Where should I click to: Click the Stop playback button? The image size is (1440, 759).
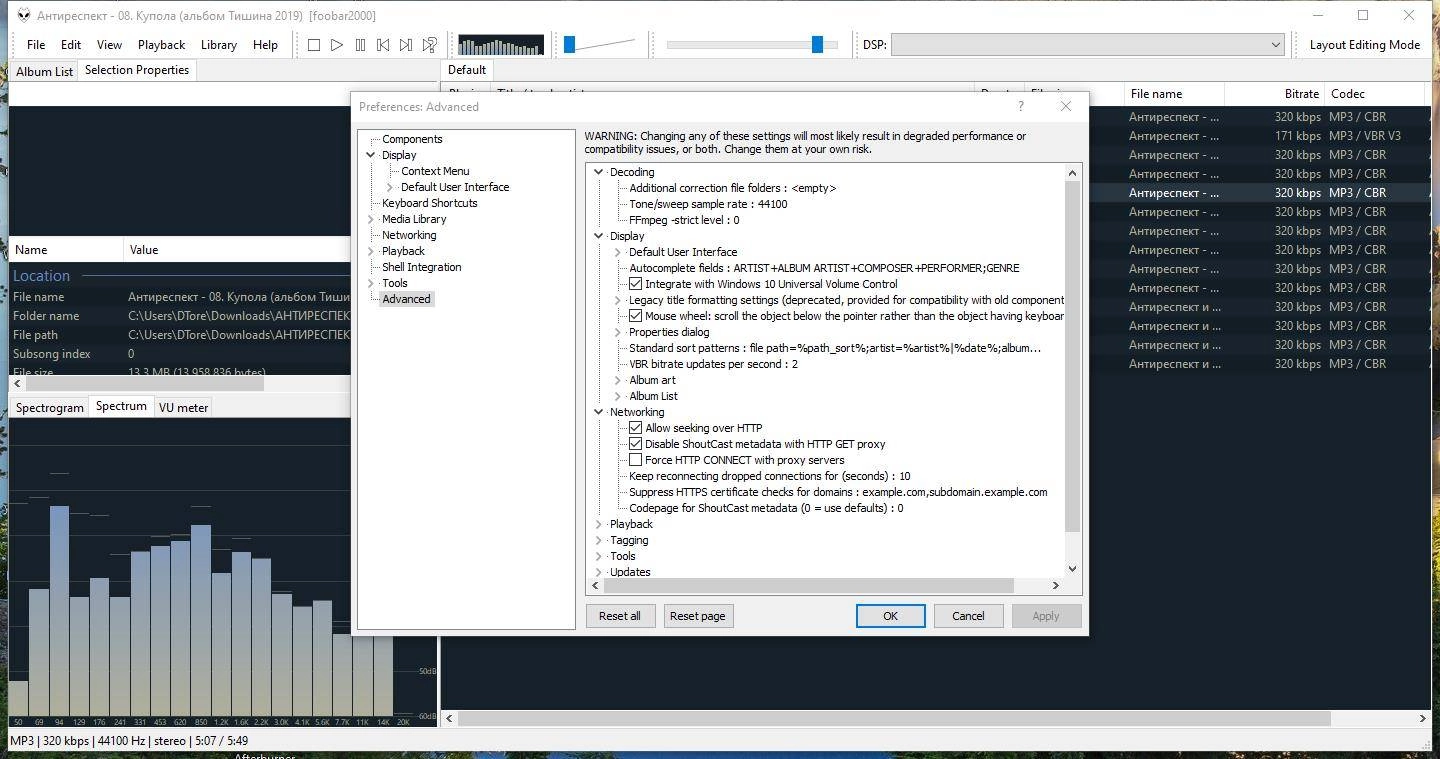[x=313, y=45]
